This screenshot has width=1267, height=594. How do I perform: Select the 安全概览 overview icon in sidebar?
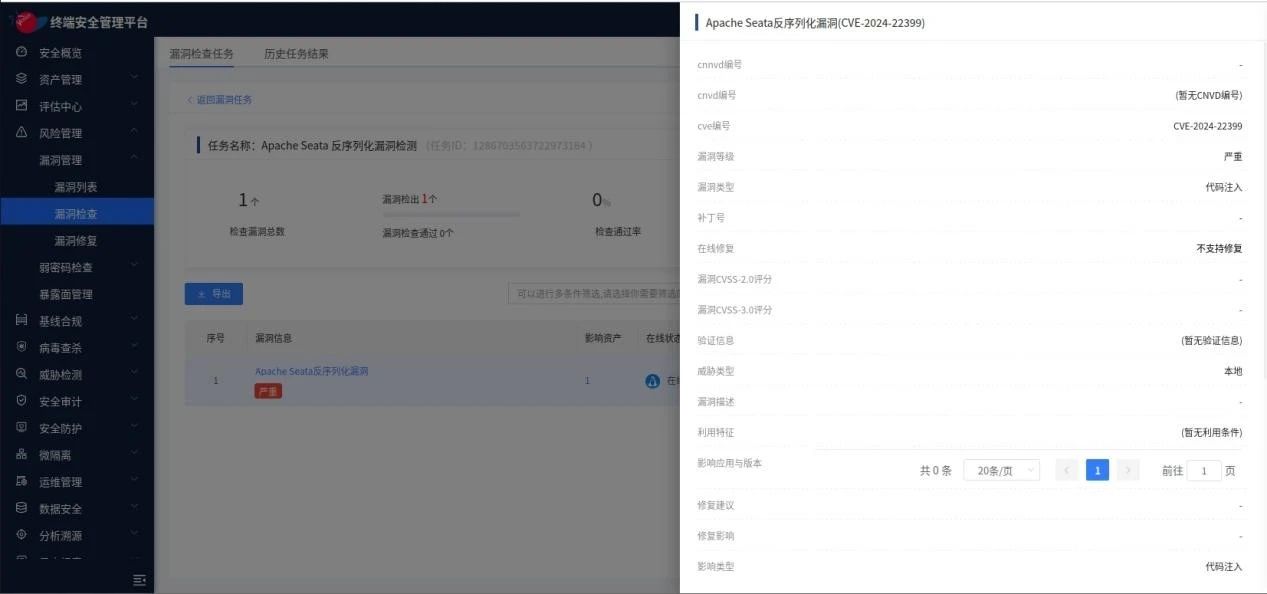22,53
